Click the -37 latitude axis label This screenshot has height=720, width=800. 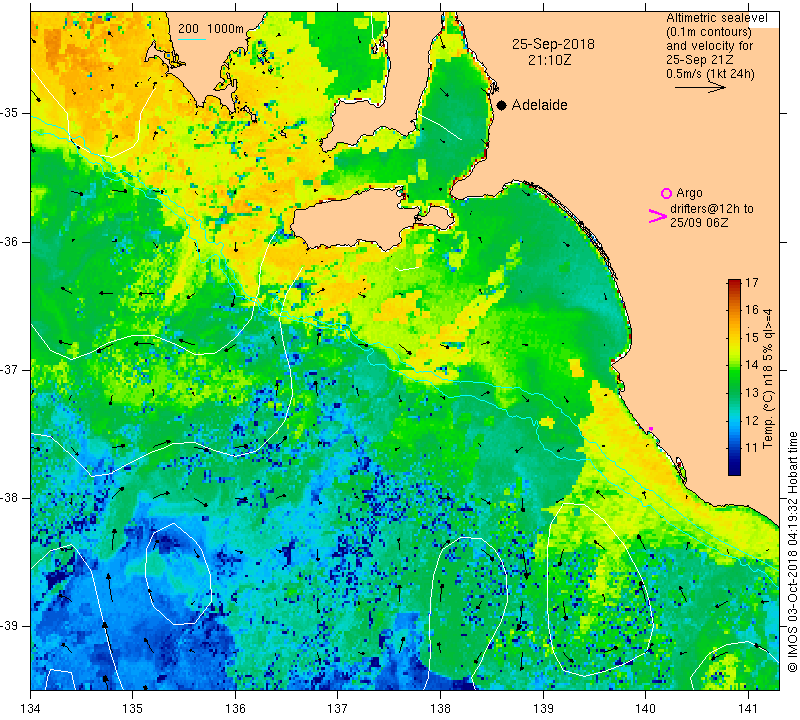pos(9,369)
